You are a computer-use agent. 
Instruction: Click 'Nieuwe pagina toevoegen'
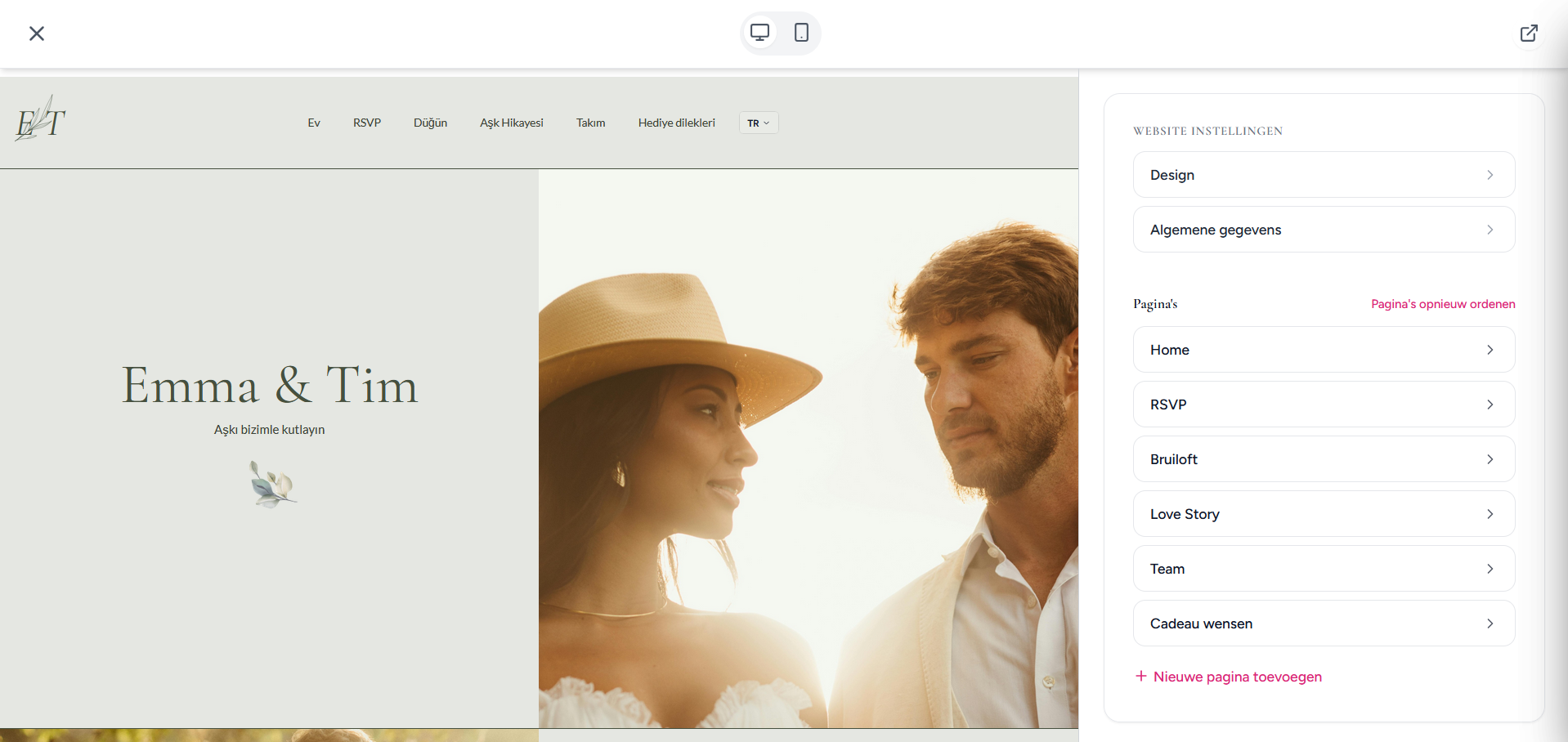pos(1237,676)
